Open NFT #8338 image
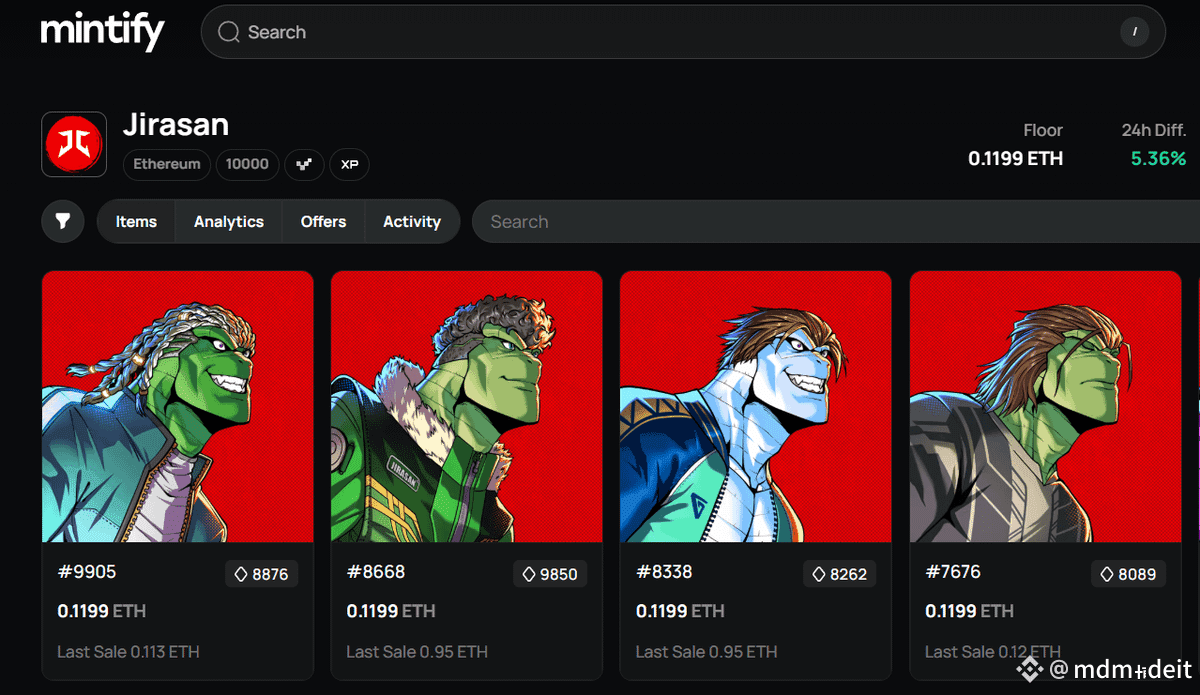The height and width of the screenshot is (695, 1200). tap(756, 407)
